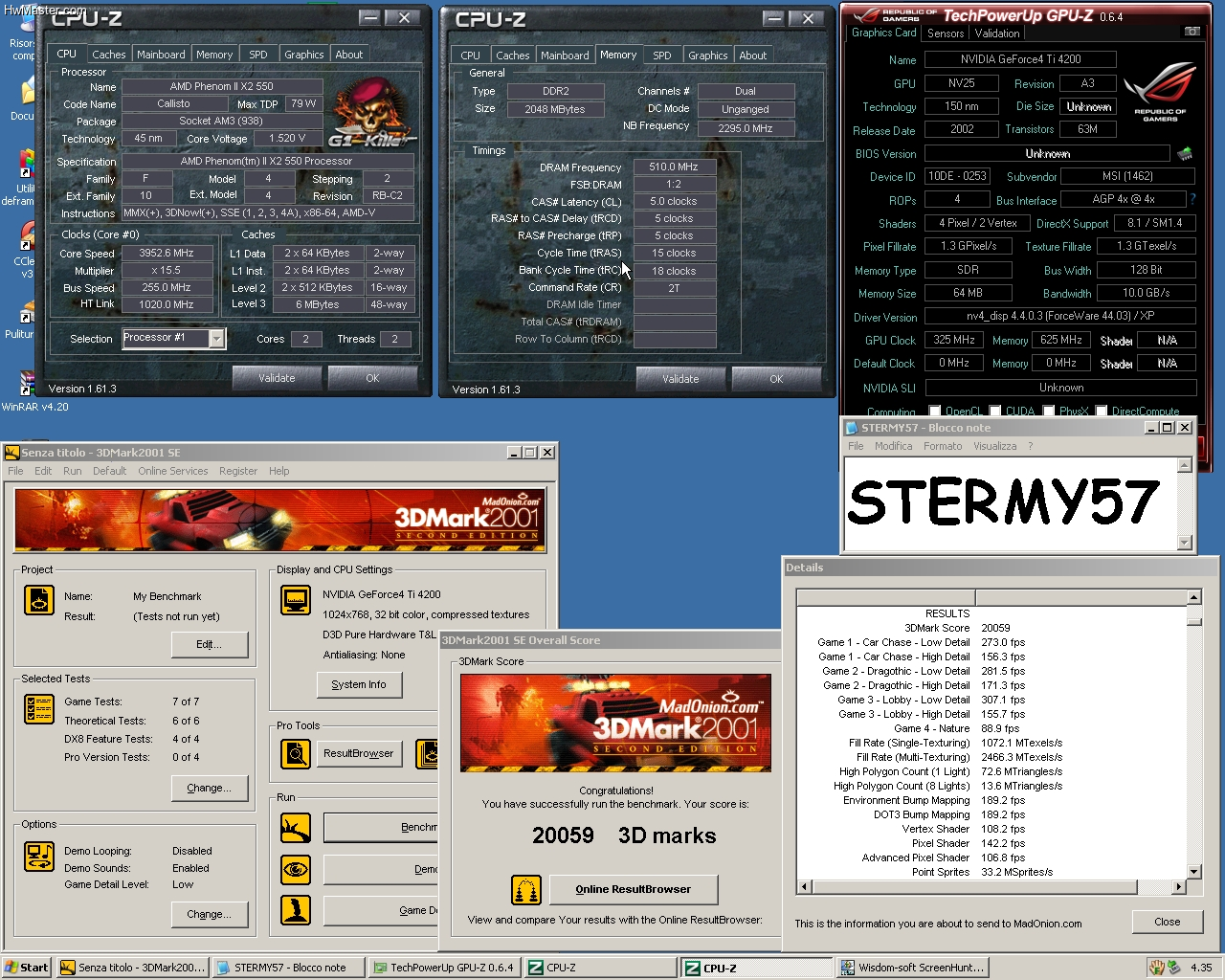Screen dimensions: 1225x980
Task: Click the trees icon next to Online ResultBrowser
Action: tap(526, 890)
